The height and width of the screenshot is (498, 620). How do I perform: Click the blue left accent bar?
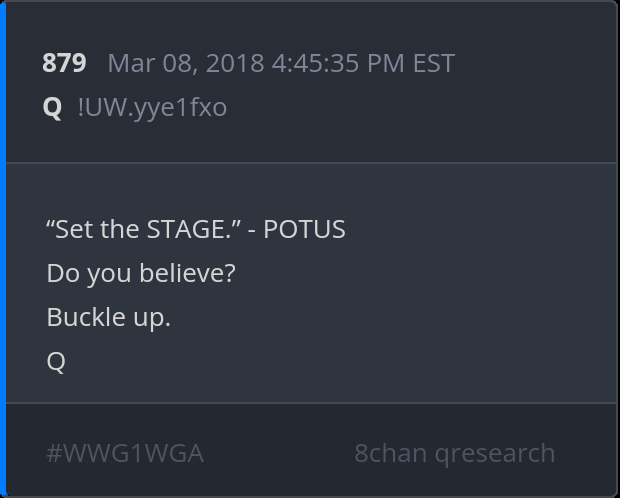tap(3, 249)
